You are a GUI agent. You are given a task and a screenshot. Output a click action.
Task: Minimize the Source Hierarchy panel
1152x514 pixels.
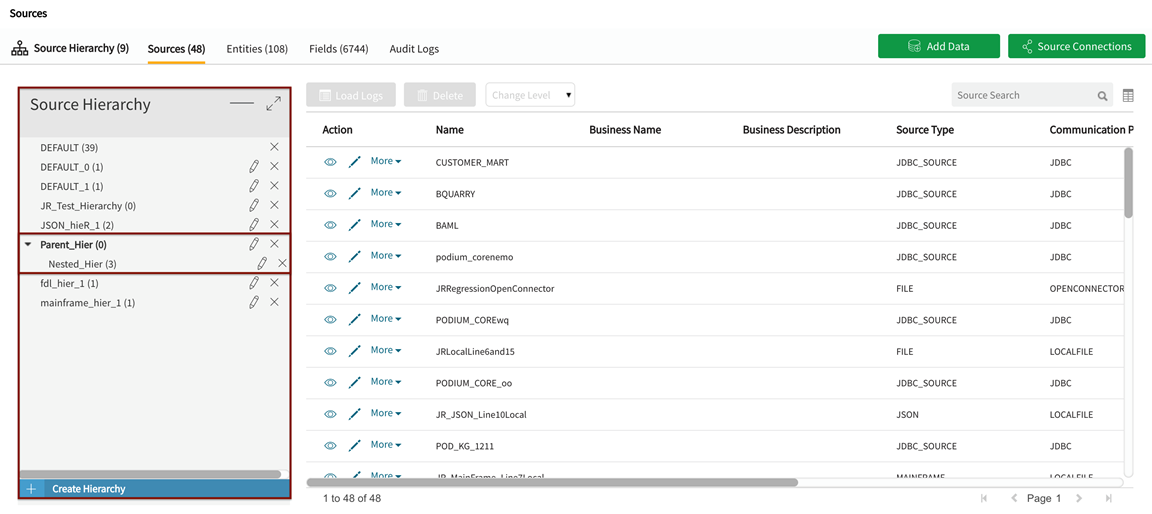242,104
